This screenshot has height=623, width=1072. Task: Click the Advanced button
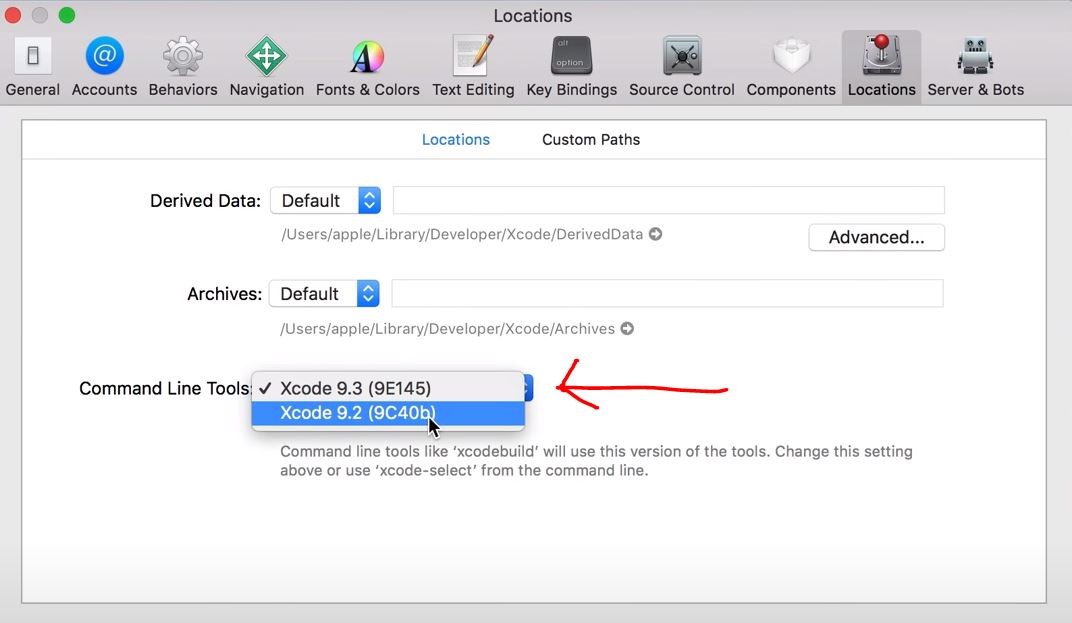point(876,237)
